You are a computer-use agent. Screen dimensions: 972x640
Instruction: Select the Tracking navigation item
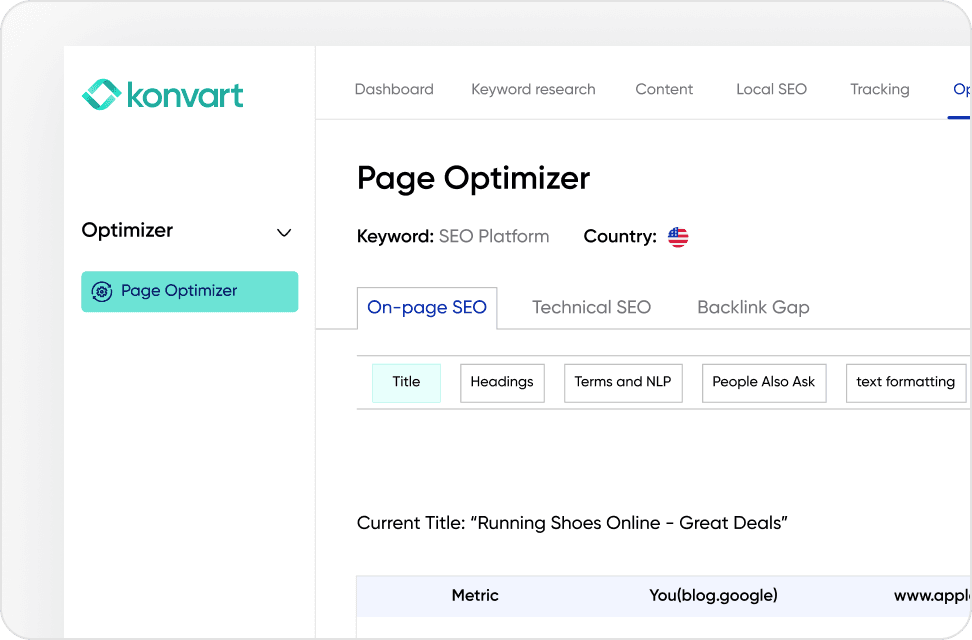coord(879,89)
